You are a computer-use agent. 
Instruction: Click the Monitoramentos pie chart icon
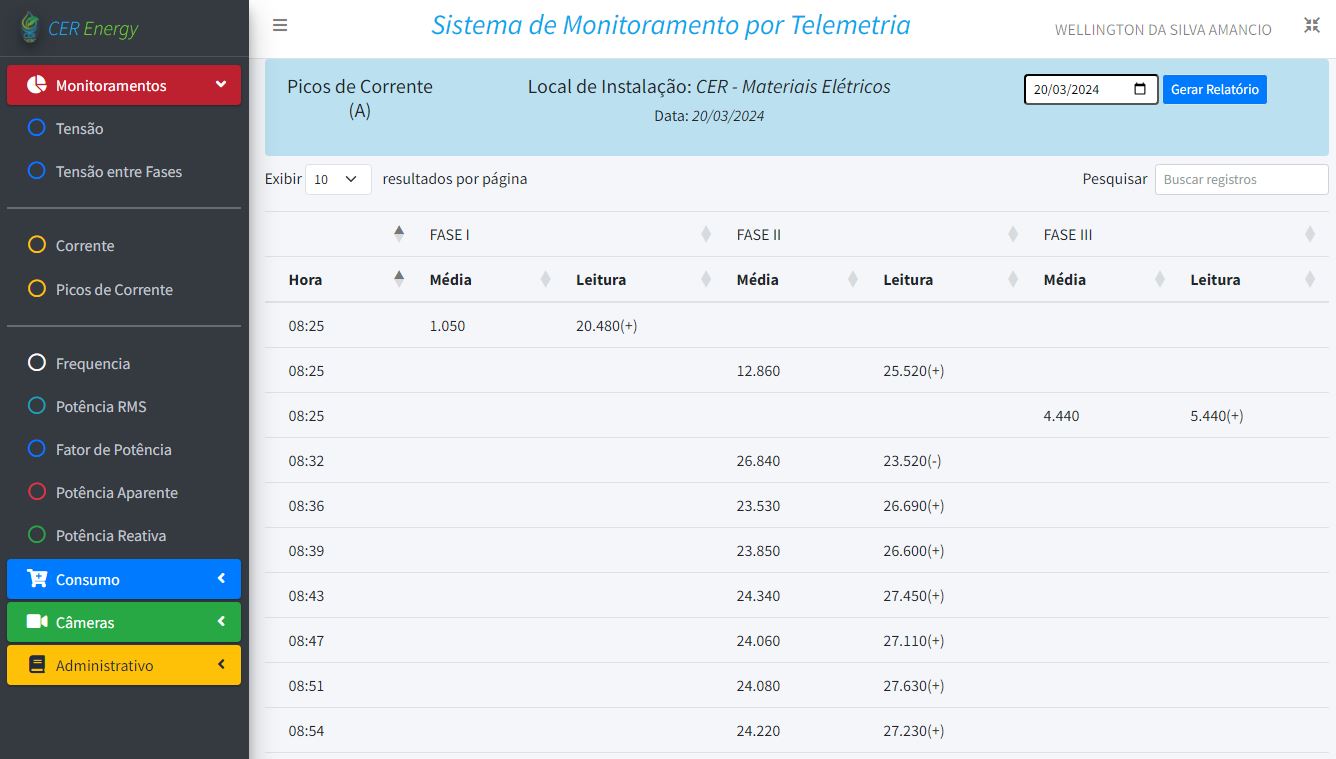pos(37,85)
